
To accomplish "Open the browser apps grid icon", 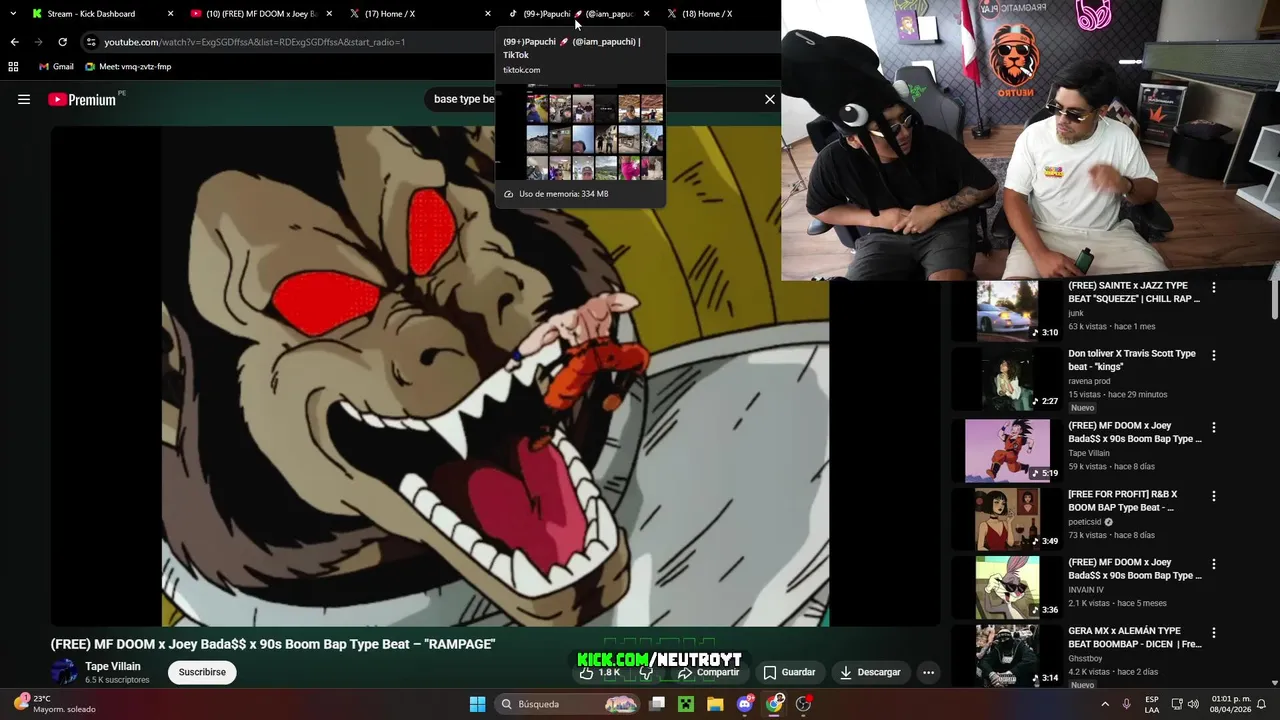I will 13,67.
